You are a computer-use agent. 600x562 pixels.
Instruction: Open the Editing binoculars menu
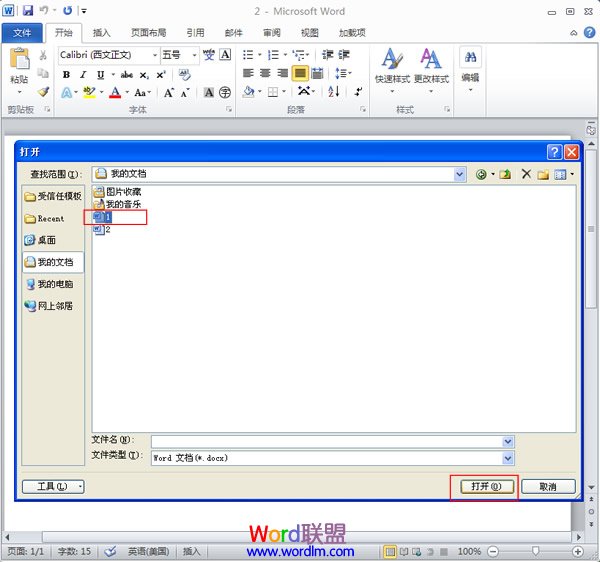(470, 69)
